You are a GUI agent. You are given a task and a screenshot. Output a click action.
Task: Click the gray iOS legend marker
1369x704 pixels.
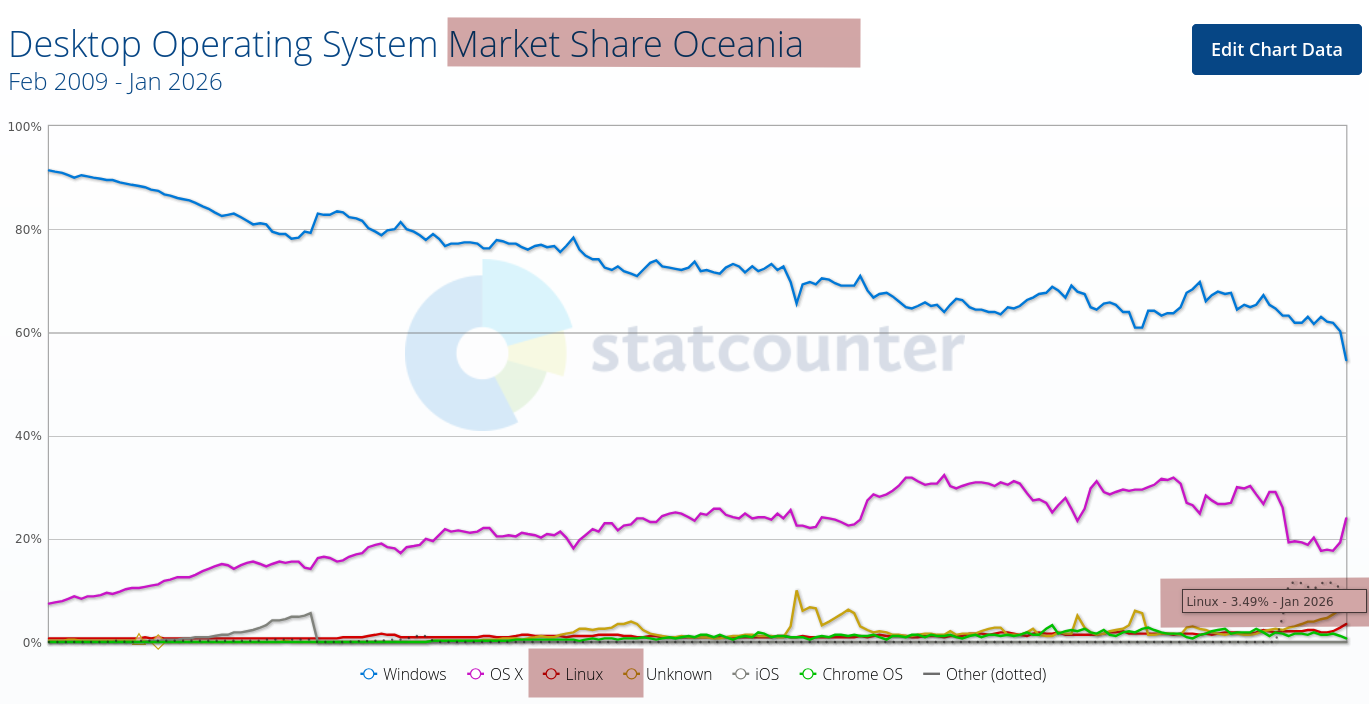pos(741,674)
